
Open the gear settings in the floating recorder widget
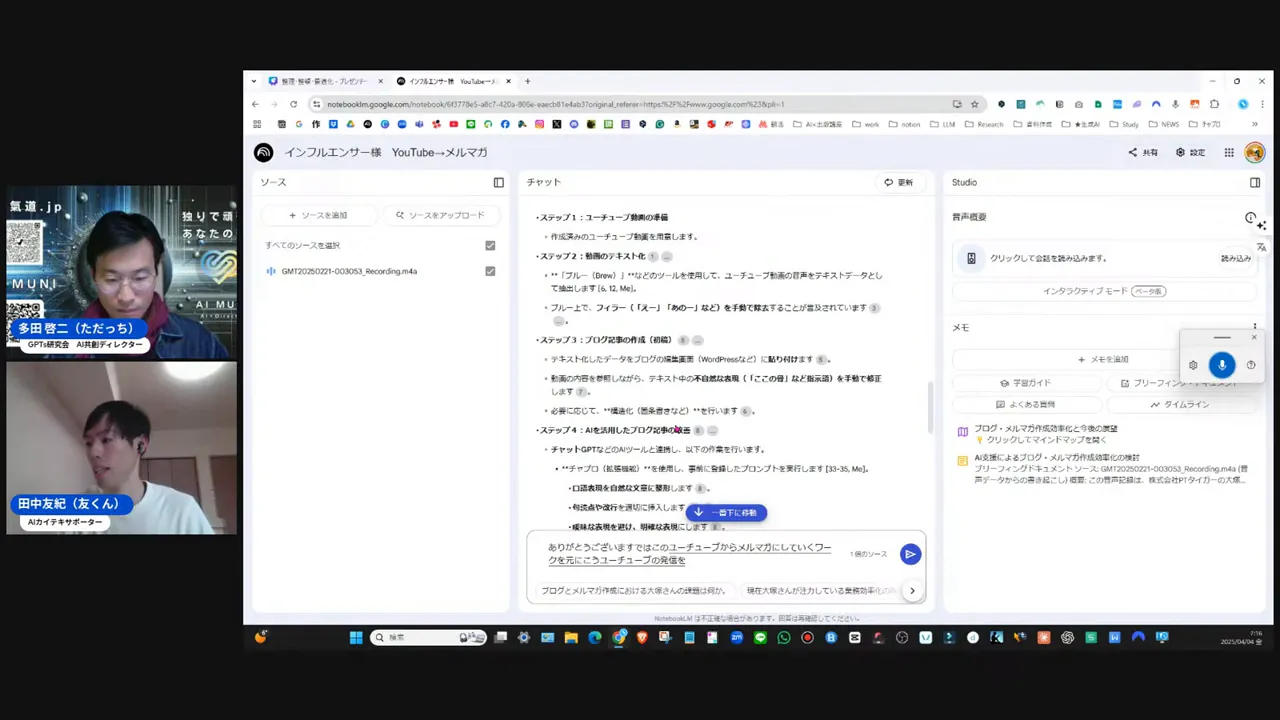tap(1193, 365)
